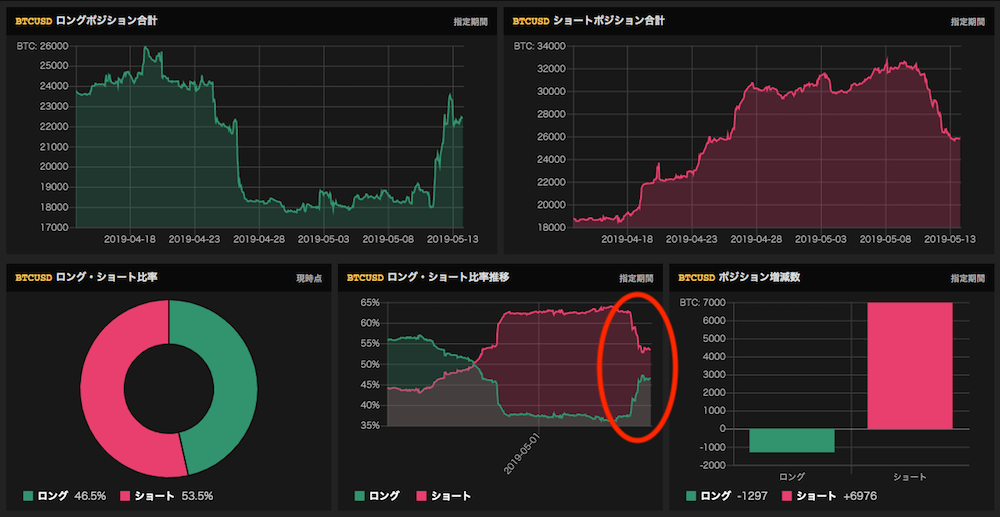
Task: Click the 32000 axis label
Action: pos(552,69)
